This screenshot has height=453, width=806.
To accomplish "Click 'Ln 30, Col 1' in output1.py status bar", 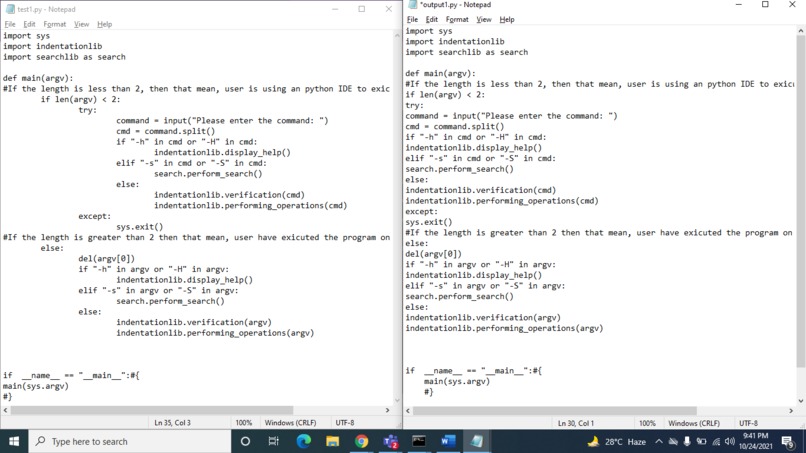I will [576, 423].
